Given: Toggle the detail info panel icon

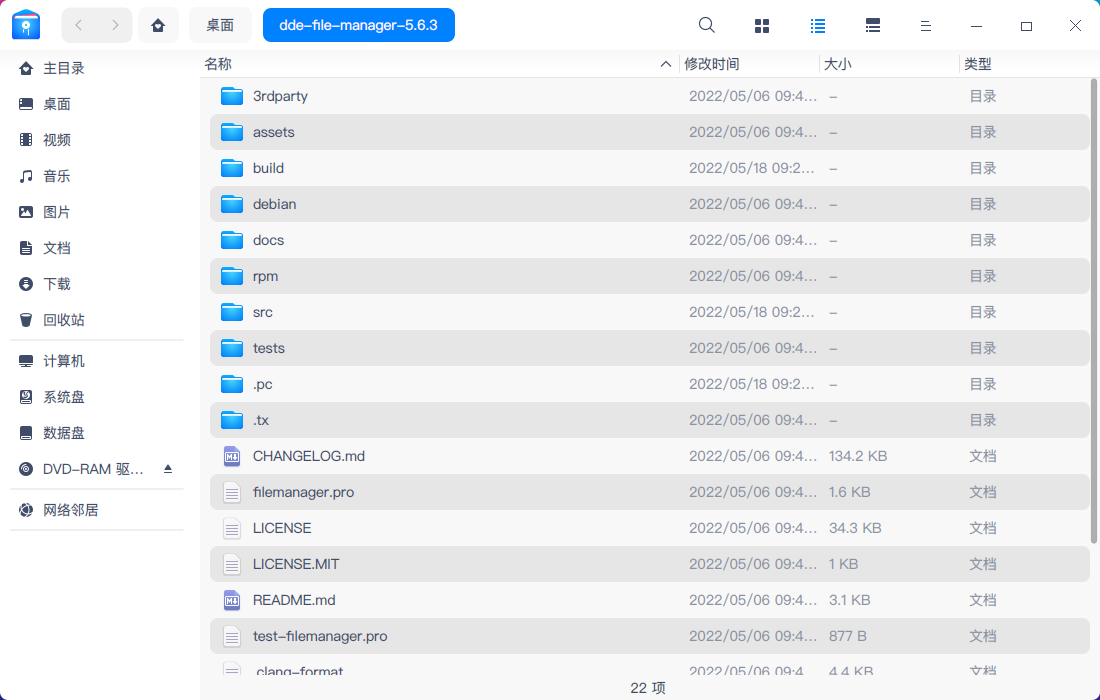Looking at the screenshot, I should coord(873,26).
